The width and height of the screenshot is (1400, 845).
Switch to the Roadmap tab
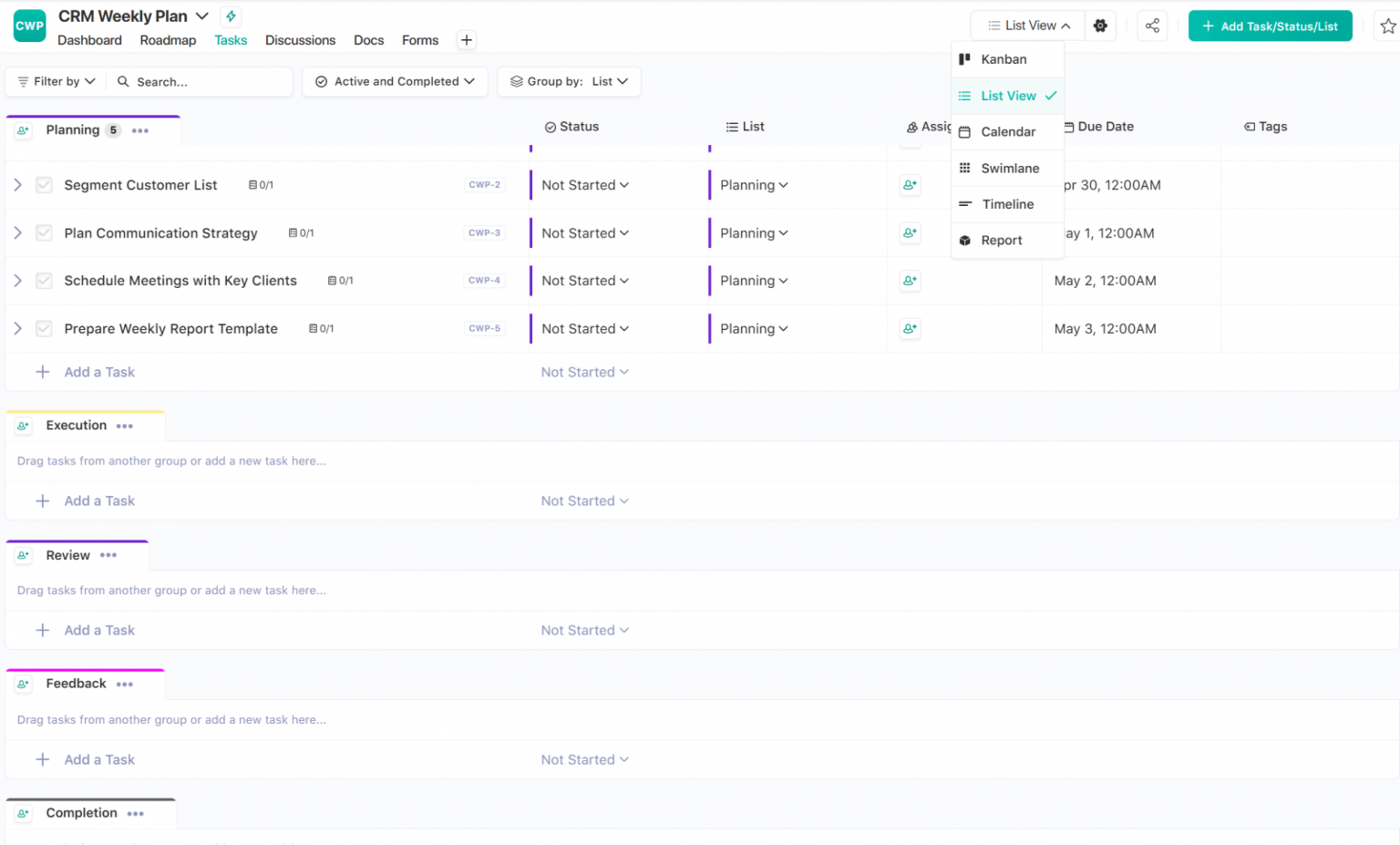[x=168, y=40]
